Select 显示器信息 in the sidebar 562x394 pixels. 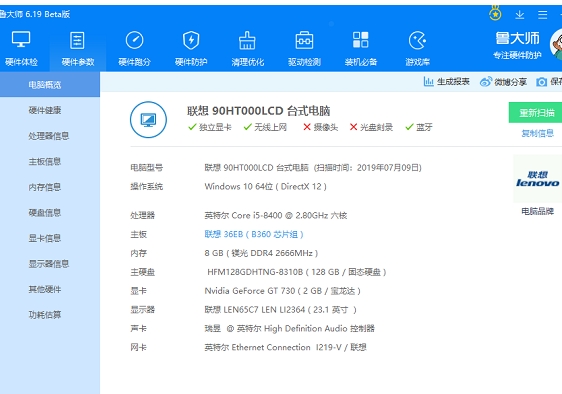(x=50, y=264)
